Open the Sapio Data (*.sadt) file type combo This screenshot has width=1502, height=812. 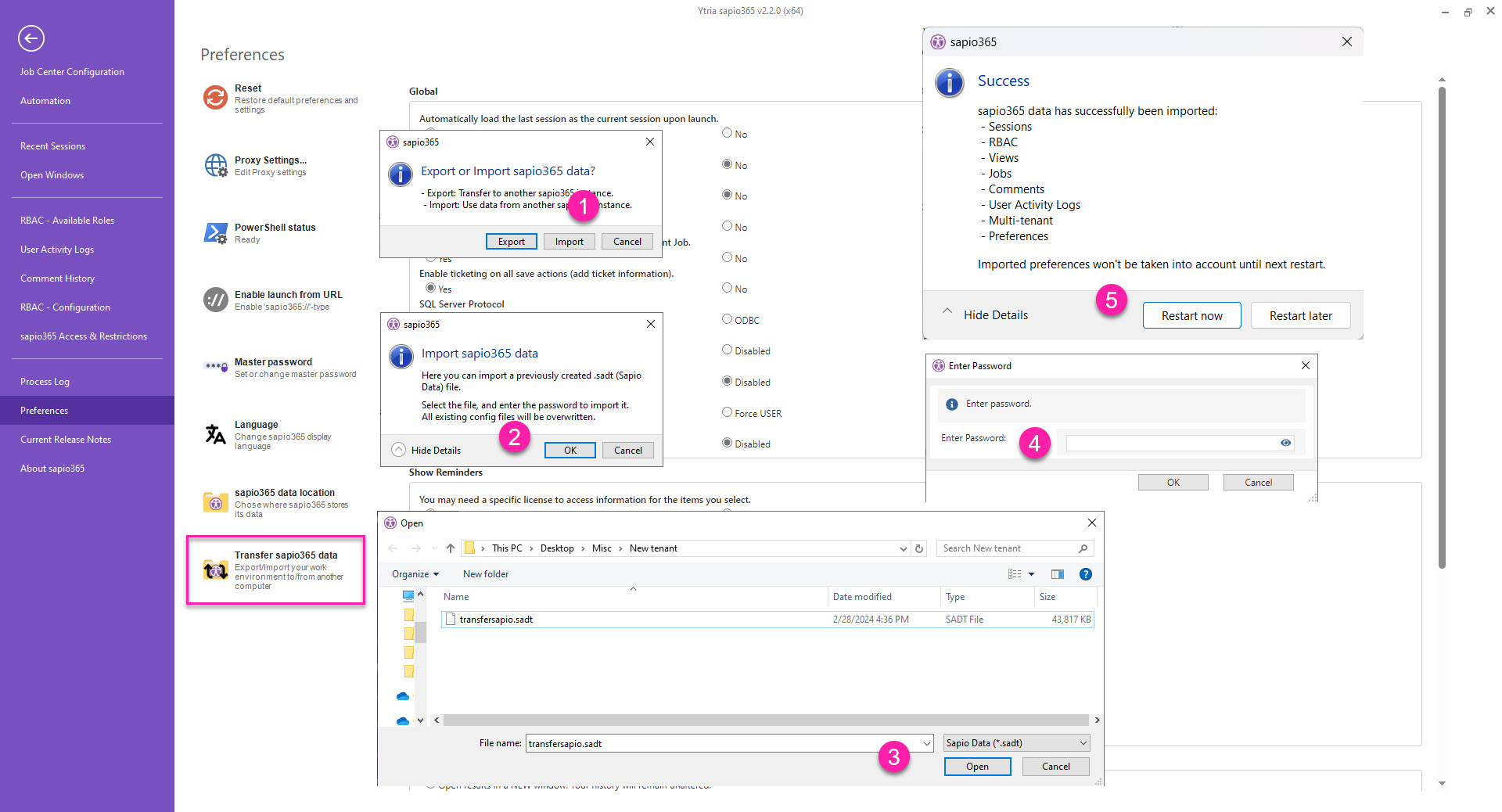pyautogui.click(x=1016, y=743)
